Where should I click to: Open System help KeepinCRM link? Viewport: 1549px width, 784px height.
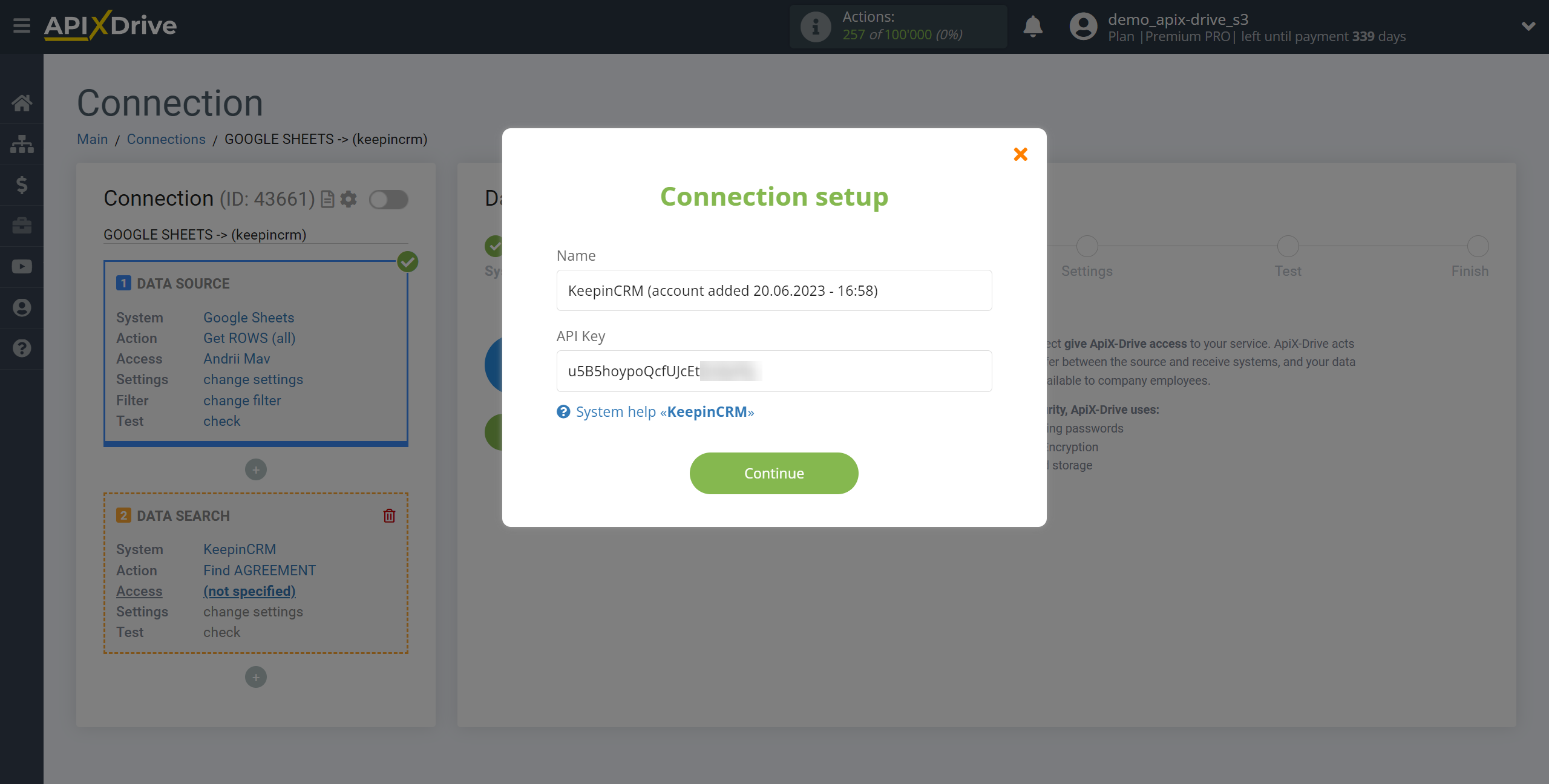click(x=664, y=412)
